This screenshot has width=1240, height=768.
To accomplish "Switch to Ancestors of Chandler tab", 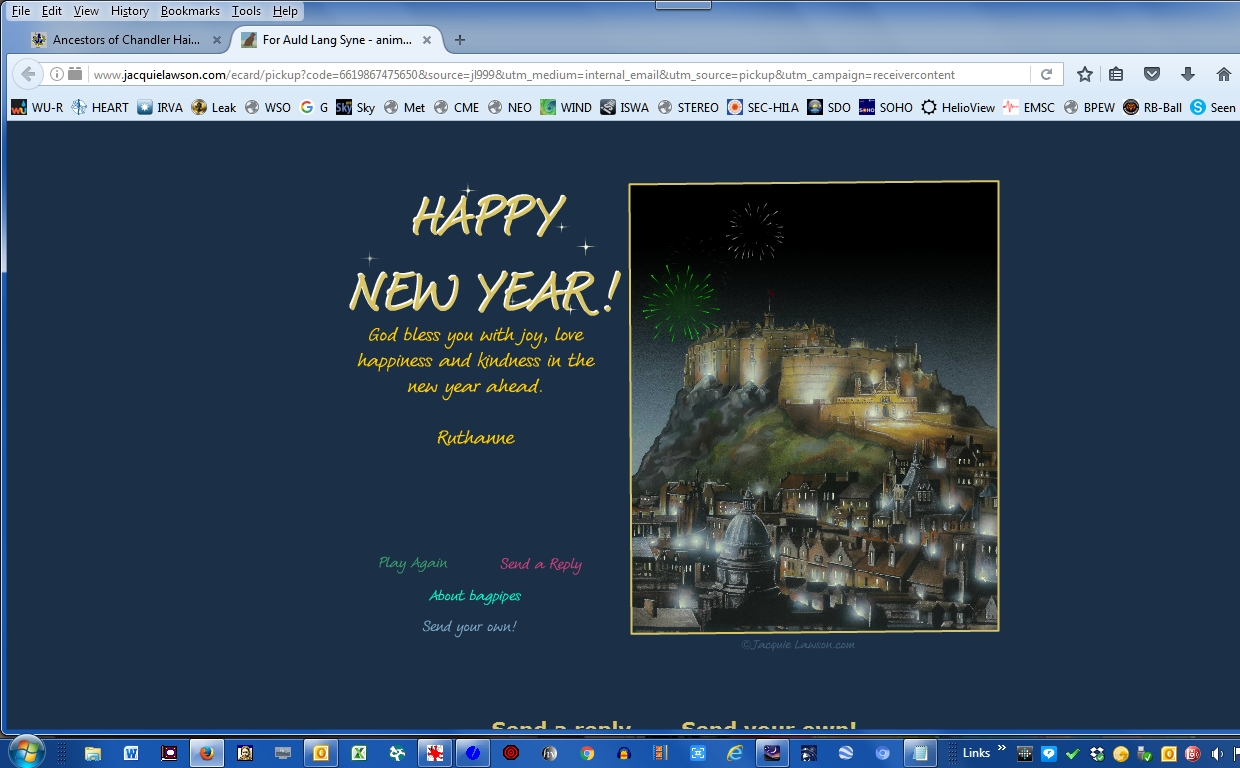I will tap(126, 40).
